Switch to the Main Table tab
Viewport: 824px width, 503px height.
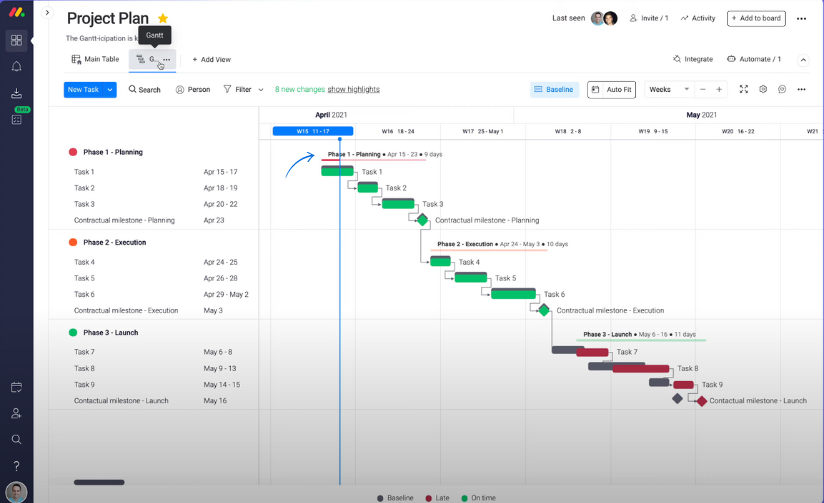96,59
